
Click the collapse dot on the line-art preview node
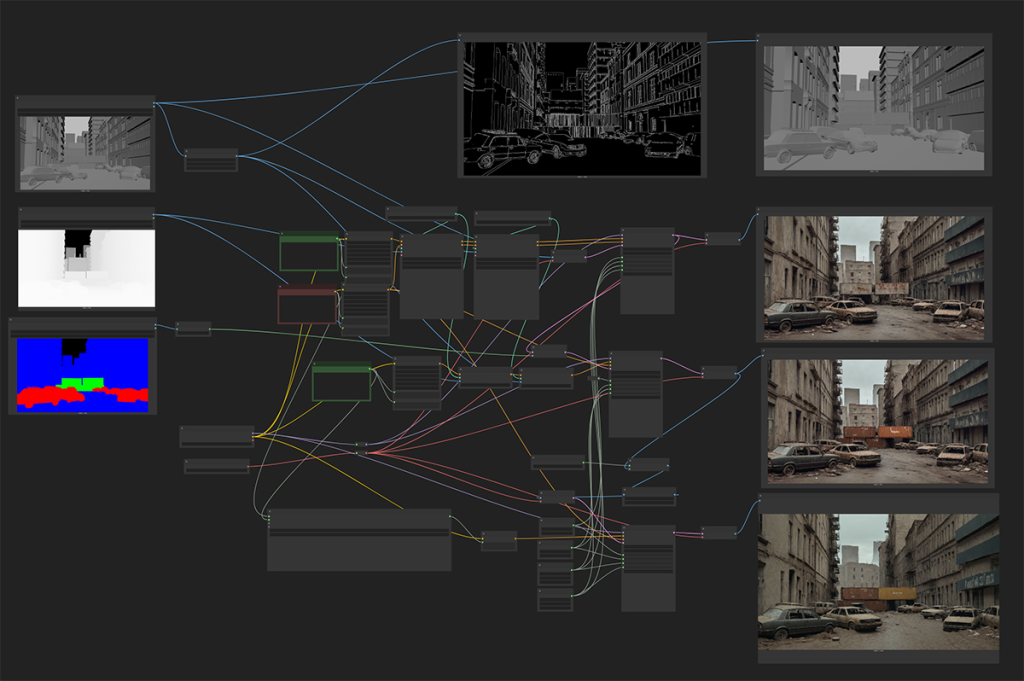click(461, 35)
